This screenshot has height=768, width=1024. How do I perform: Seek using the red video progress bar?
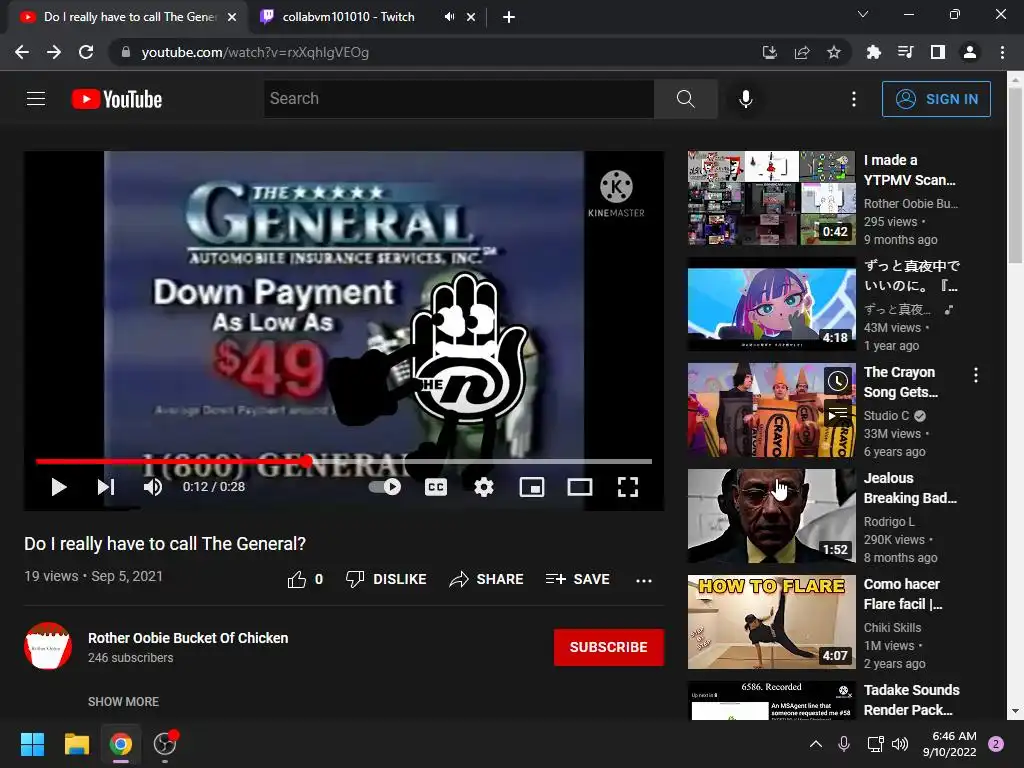click(344, 461)
